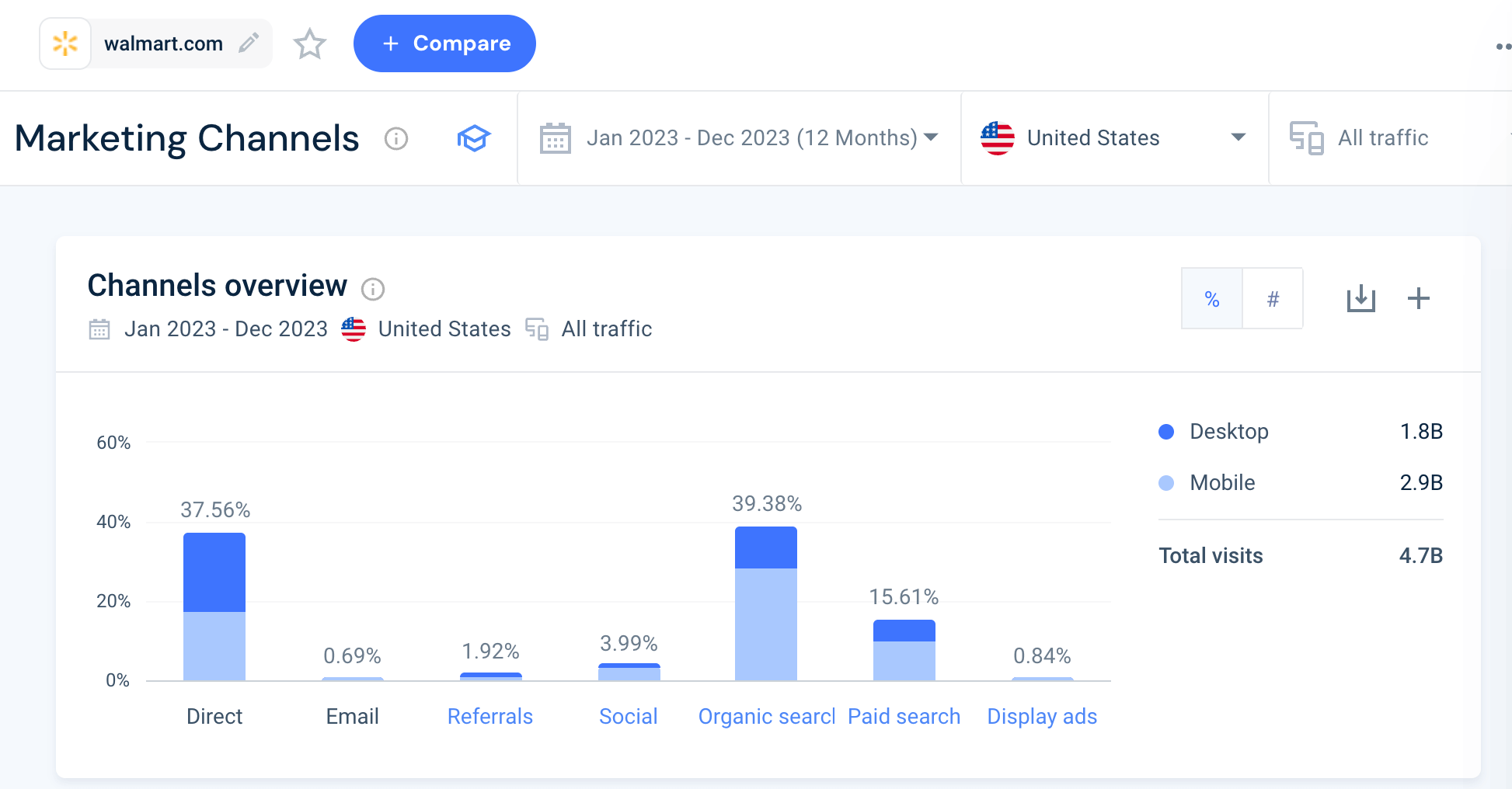Click the 1.92% Referrals value label
This screenshot has width=1512, height=789.
[490, 651]
